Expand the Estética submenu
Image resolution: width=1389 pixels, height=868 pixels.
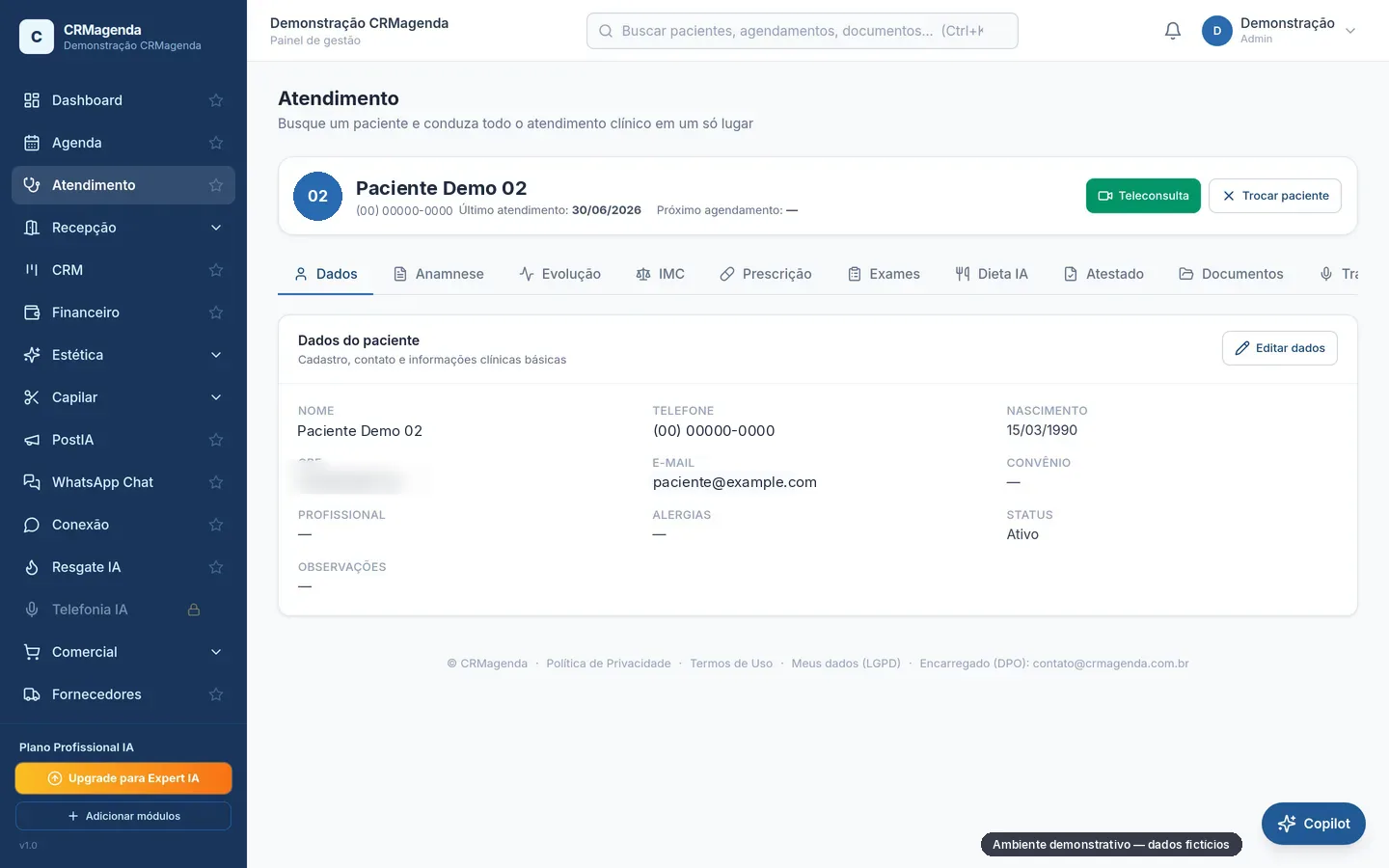point(216,355)
